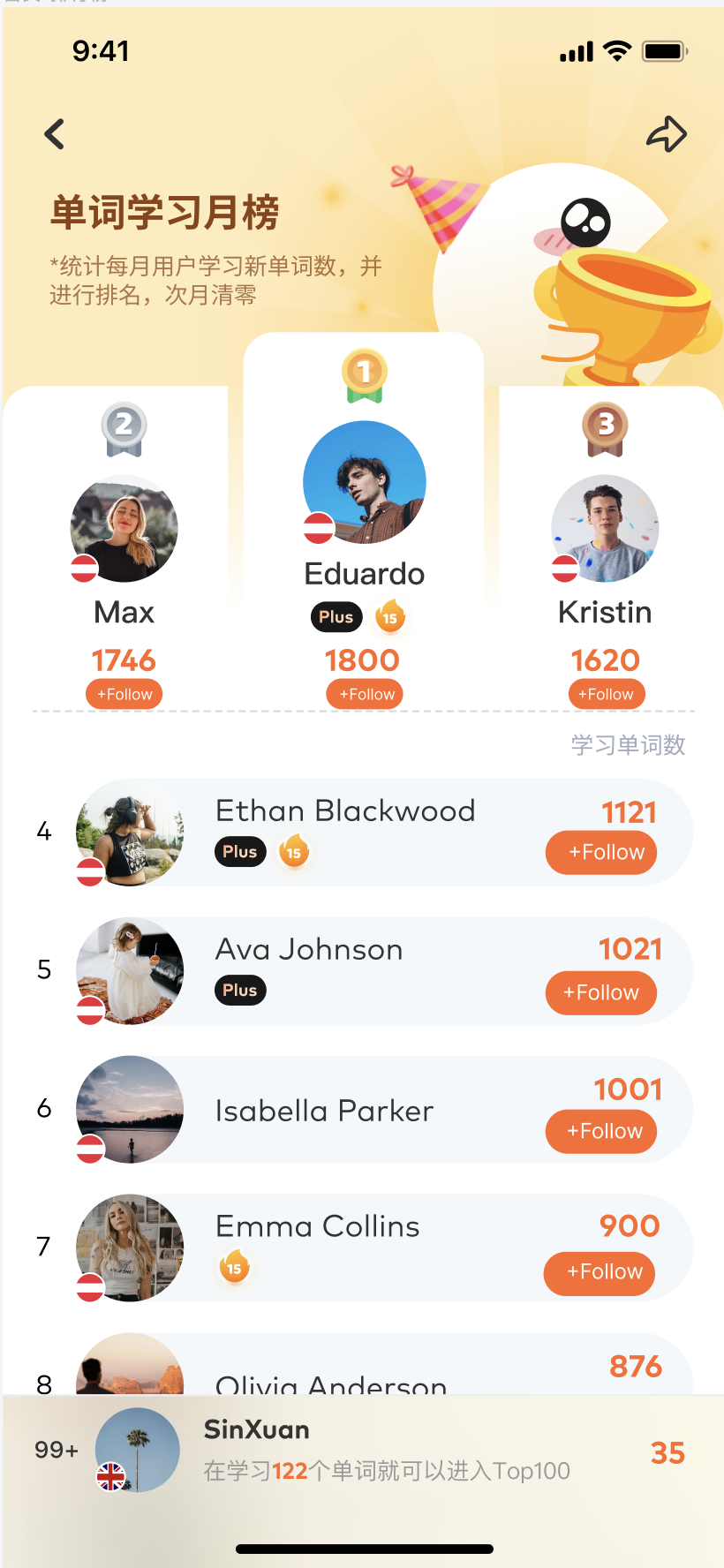This screenshot has height=1568, width=724.
Task: Follow Isabella Parker
Action: [x=601, y=1132]
